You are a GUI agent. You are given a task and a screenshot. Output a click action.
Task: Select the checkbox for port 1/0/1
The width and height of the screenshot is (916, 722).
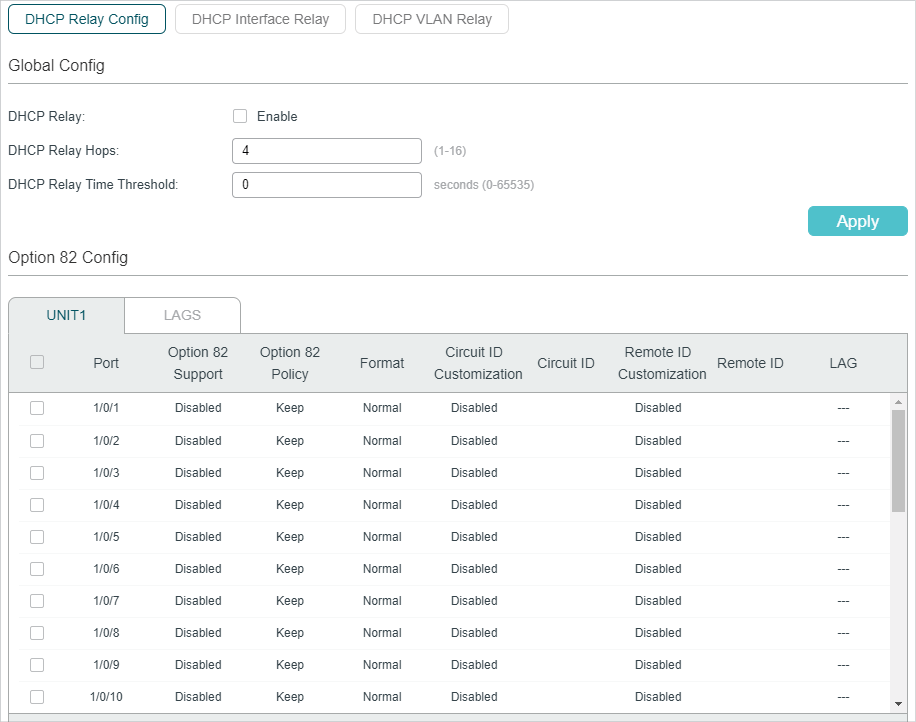tap(37, 408)
